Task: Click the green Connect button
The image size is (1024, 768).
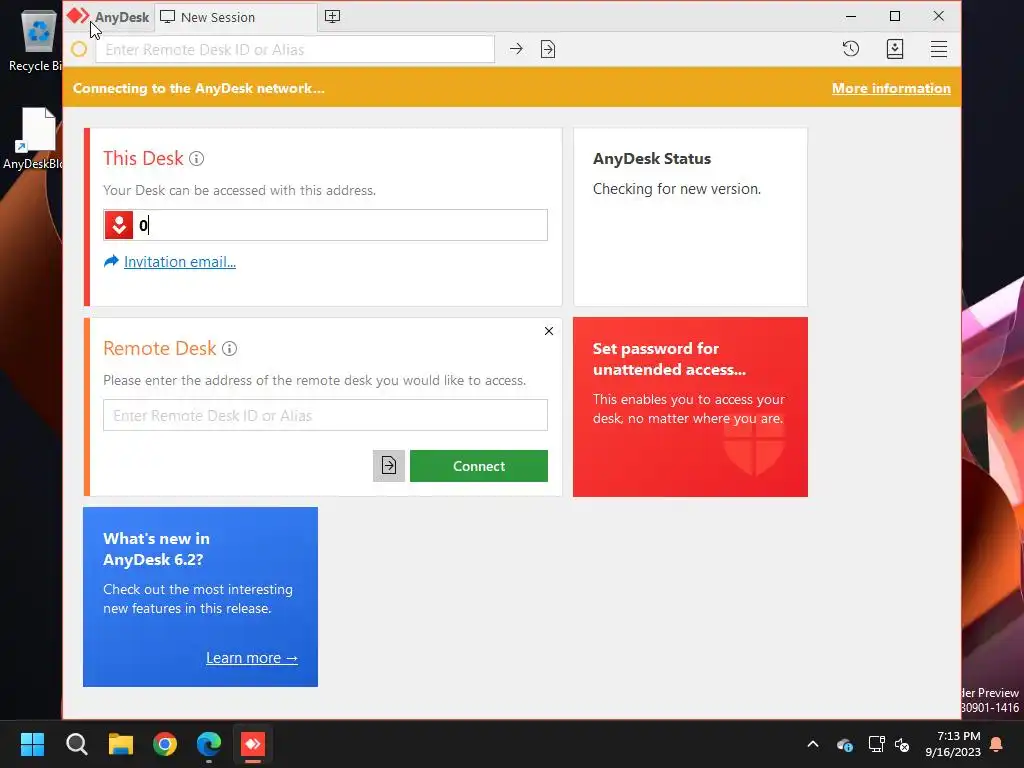Action: tap(479, 466)
